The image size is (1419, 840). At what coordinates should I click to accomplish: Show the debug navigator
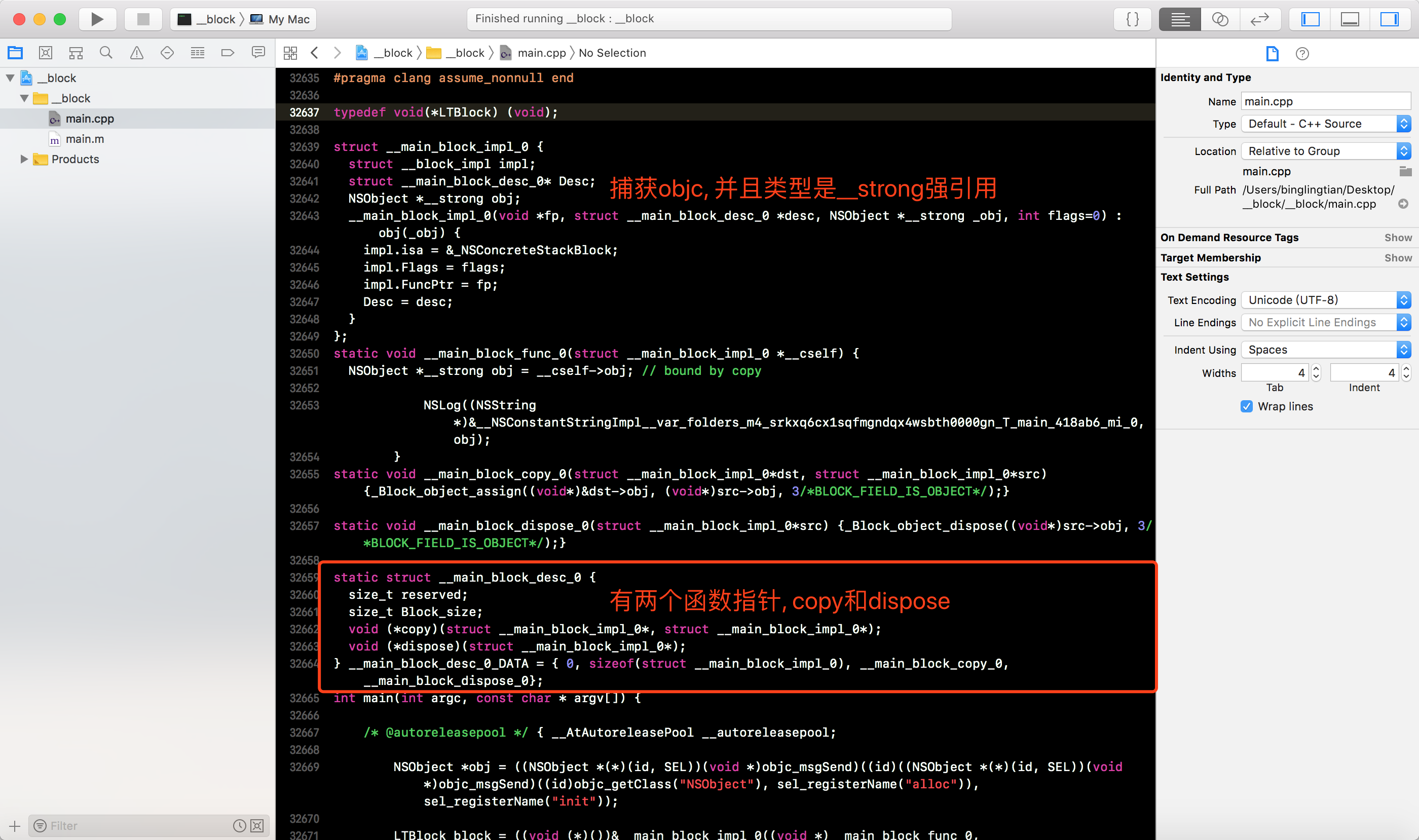click(198, 53)
